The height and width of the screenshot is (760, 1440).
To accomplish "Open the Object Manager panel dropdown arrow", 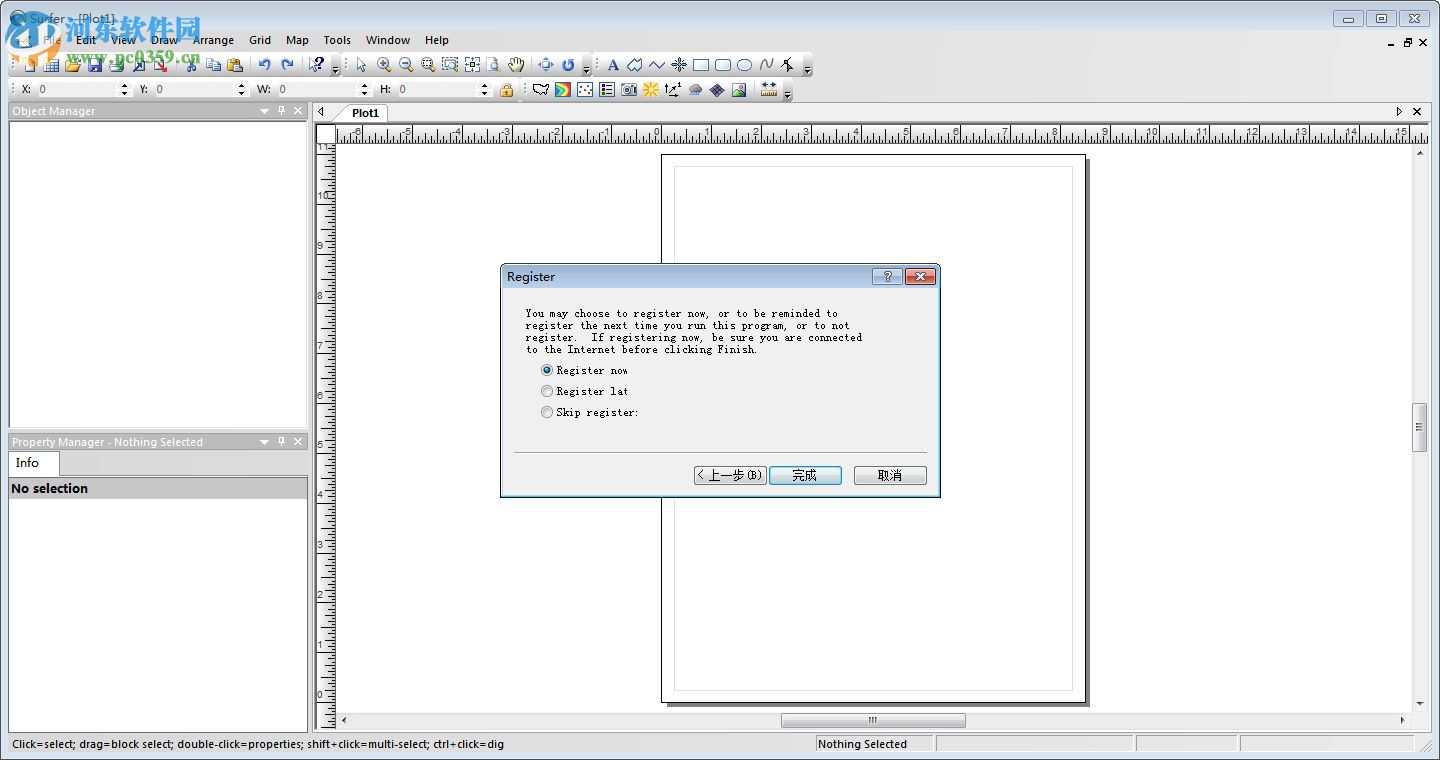I will click(264, 111).
